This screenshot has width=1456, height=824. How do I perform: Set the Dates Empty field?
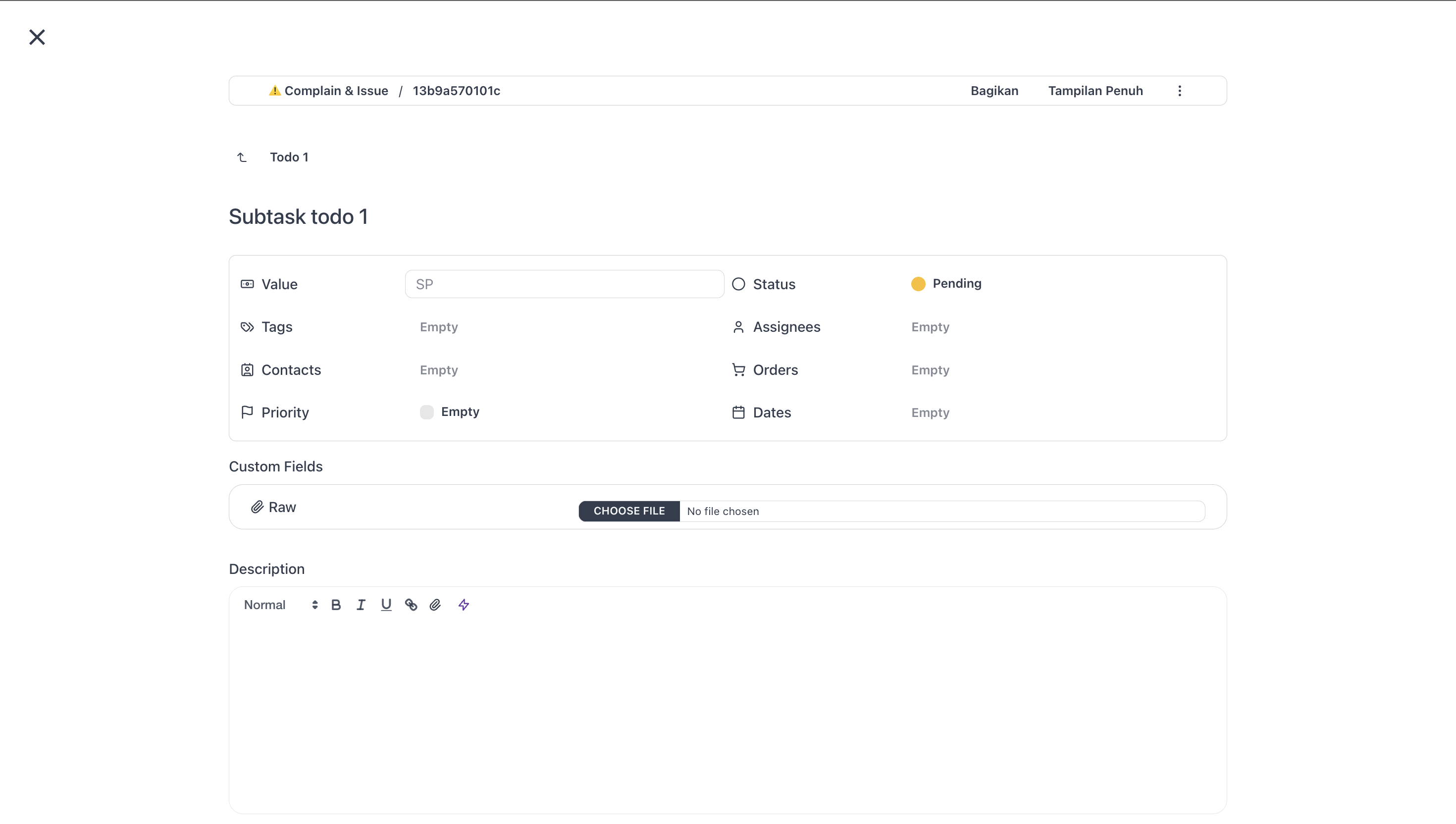coord(930,412)
